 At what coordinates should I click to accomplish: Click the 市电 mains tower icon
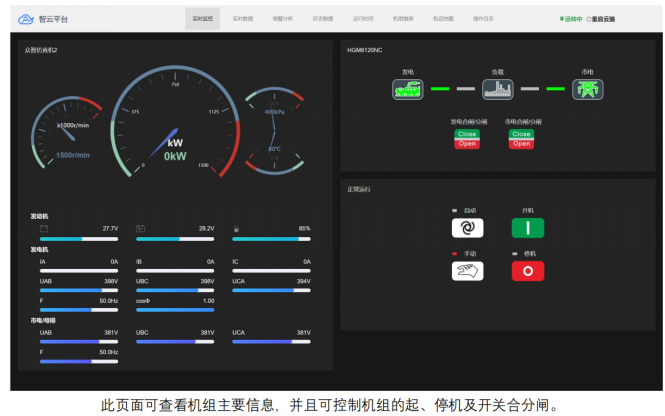[x=588, y=89]
